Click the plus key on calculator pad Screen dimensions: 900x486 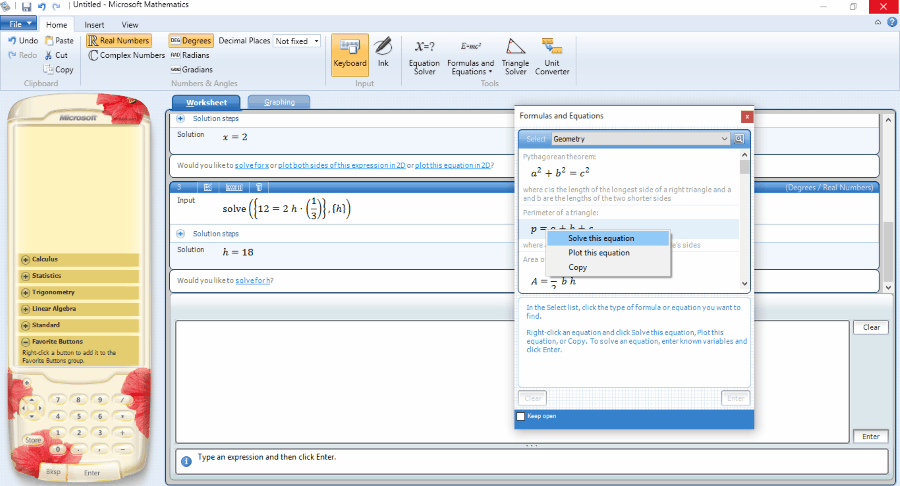point(122,433)
